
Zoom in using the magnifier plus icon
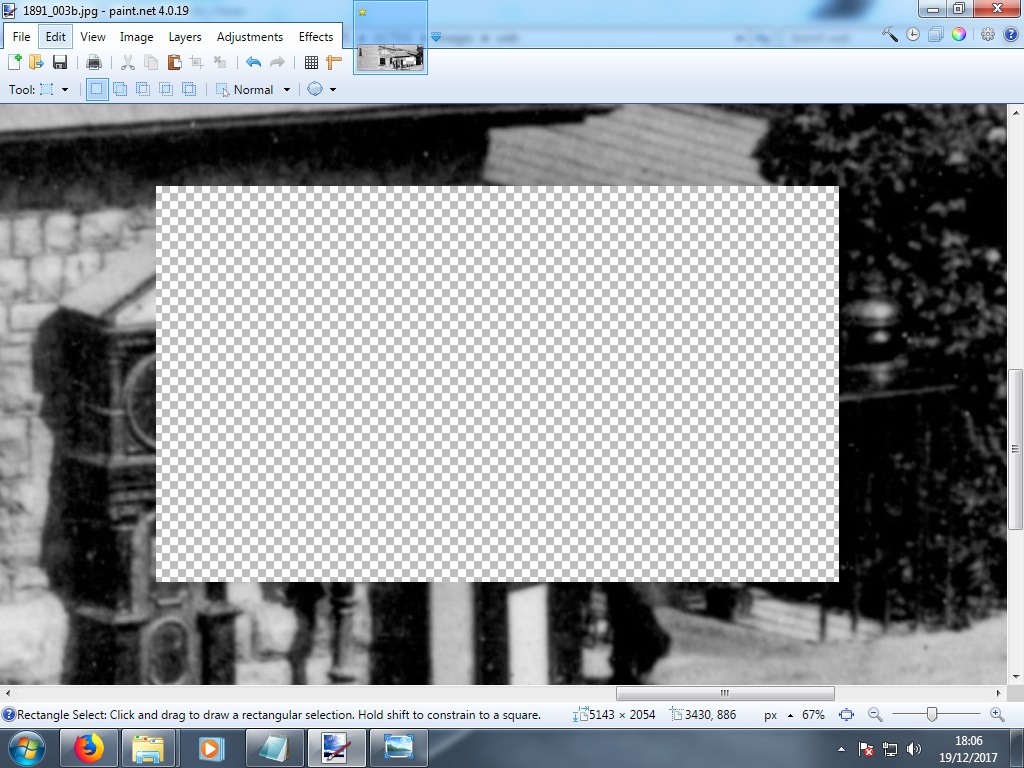pos(996,715)
